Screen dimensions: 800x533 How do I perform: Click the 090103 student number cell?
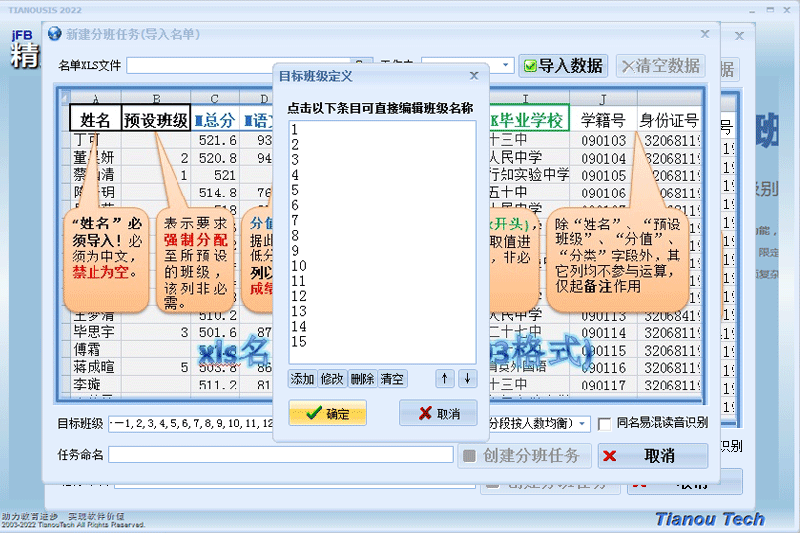point(604,140)
